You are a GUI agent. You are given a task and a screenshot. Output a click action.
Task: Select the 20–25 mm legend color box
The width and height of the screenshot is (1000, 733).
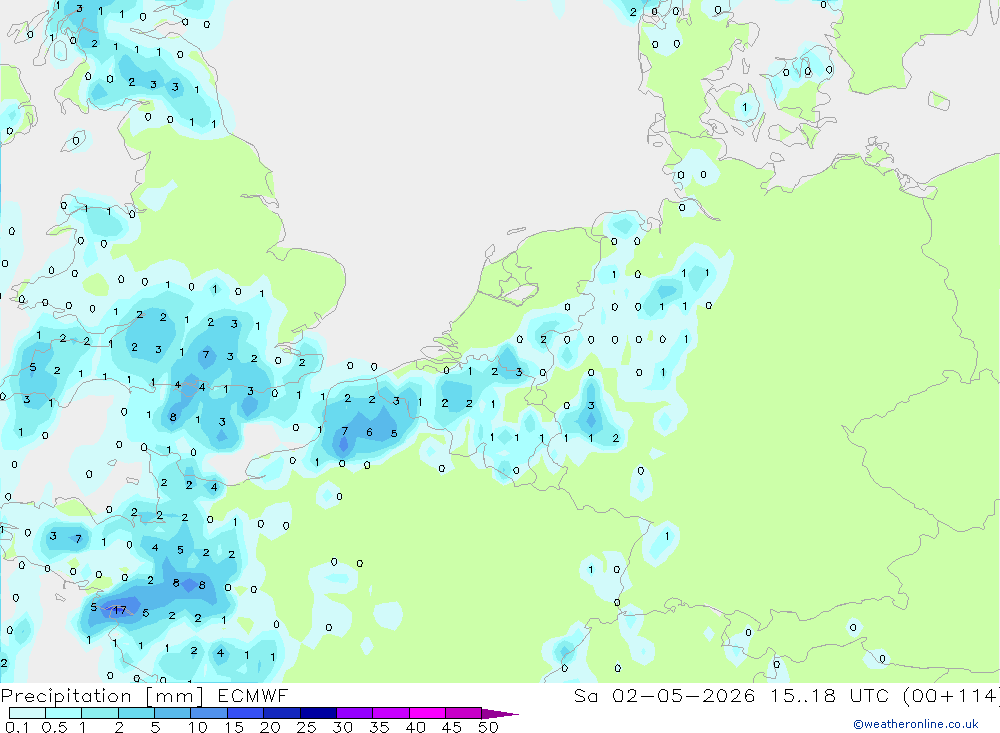tap(281, 713)
